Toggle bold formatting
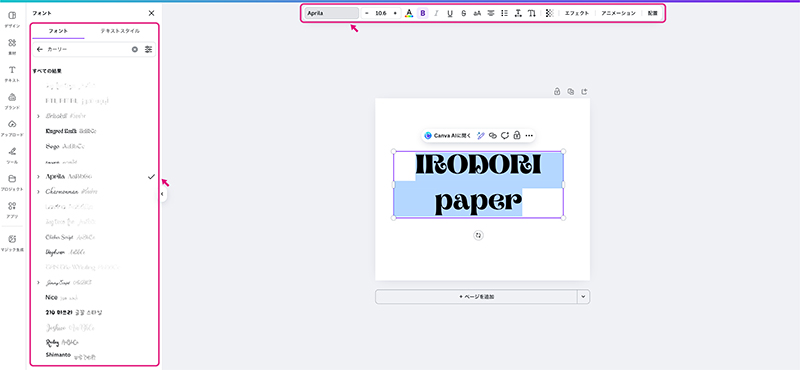The height and width of the screenshot is (370, 800). tap(422, 13)
